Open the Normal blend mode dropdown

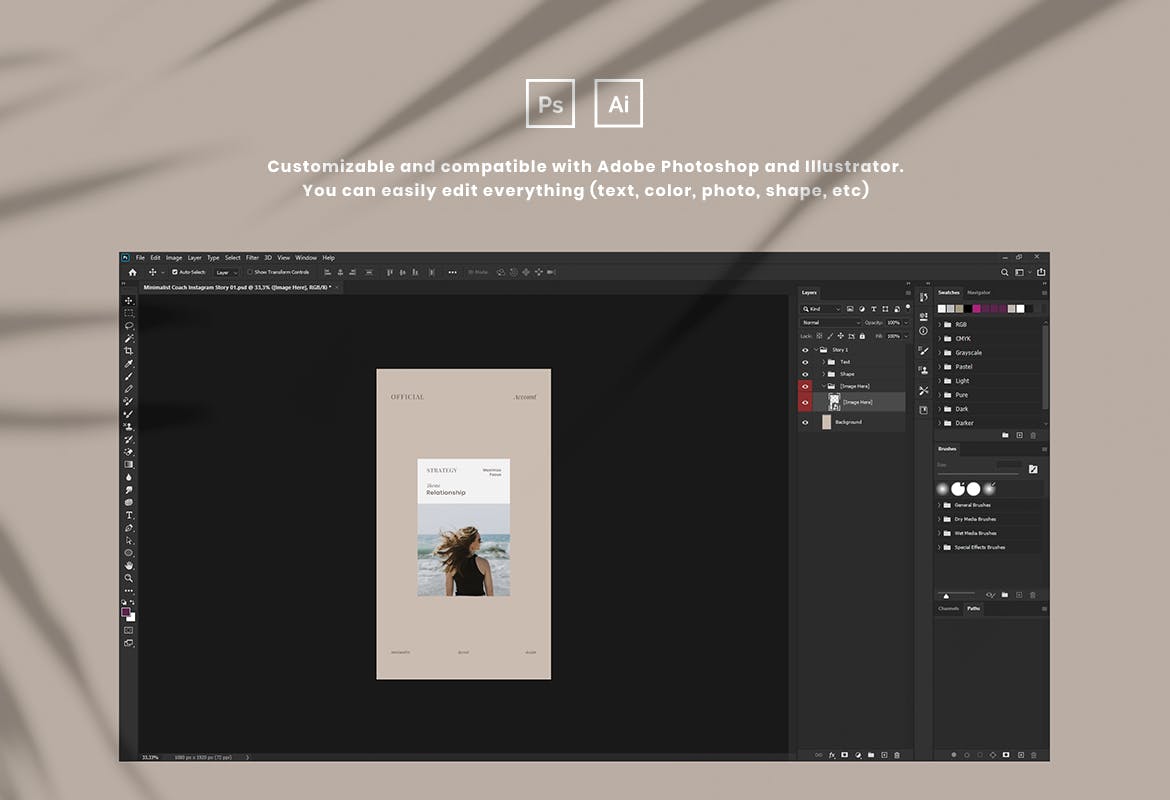point(829,323)
